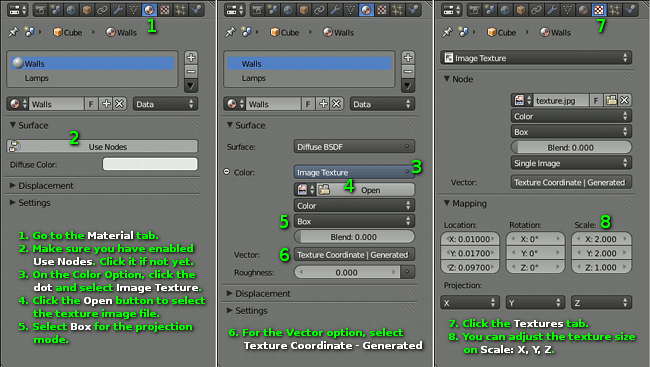Toggle the pin icon in the right panel
Viewport: 650px width, 367px height.
click(x=447, y=32)
